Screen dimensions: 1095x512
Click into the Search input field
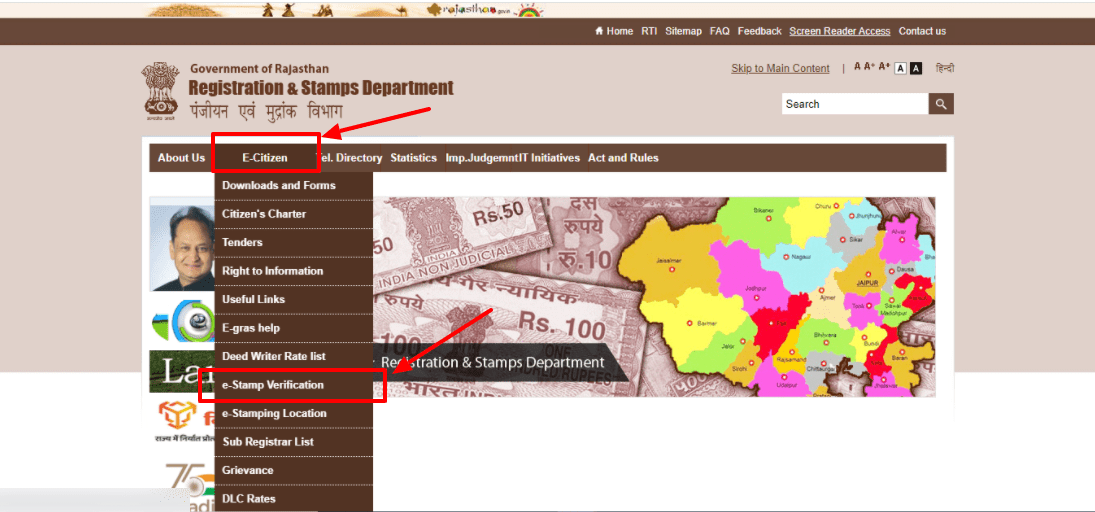point(855,104)
